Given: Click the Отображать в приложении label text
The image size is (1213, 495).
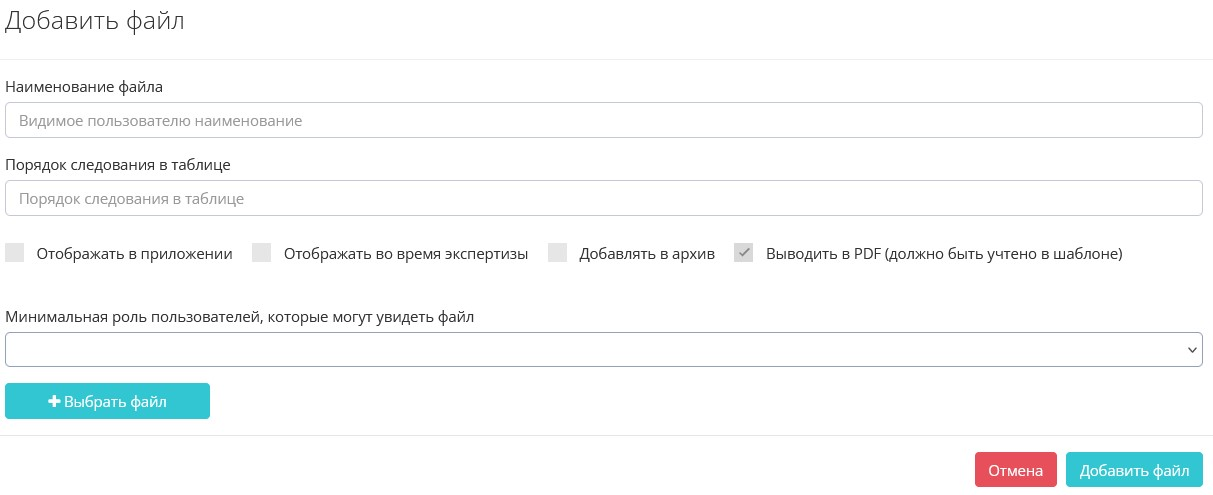Looking at the screenshot, I should pyautogui.click(x=134, y=254).
